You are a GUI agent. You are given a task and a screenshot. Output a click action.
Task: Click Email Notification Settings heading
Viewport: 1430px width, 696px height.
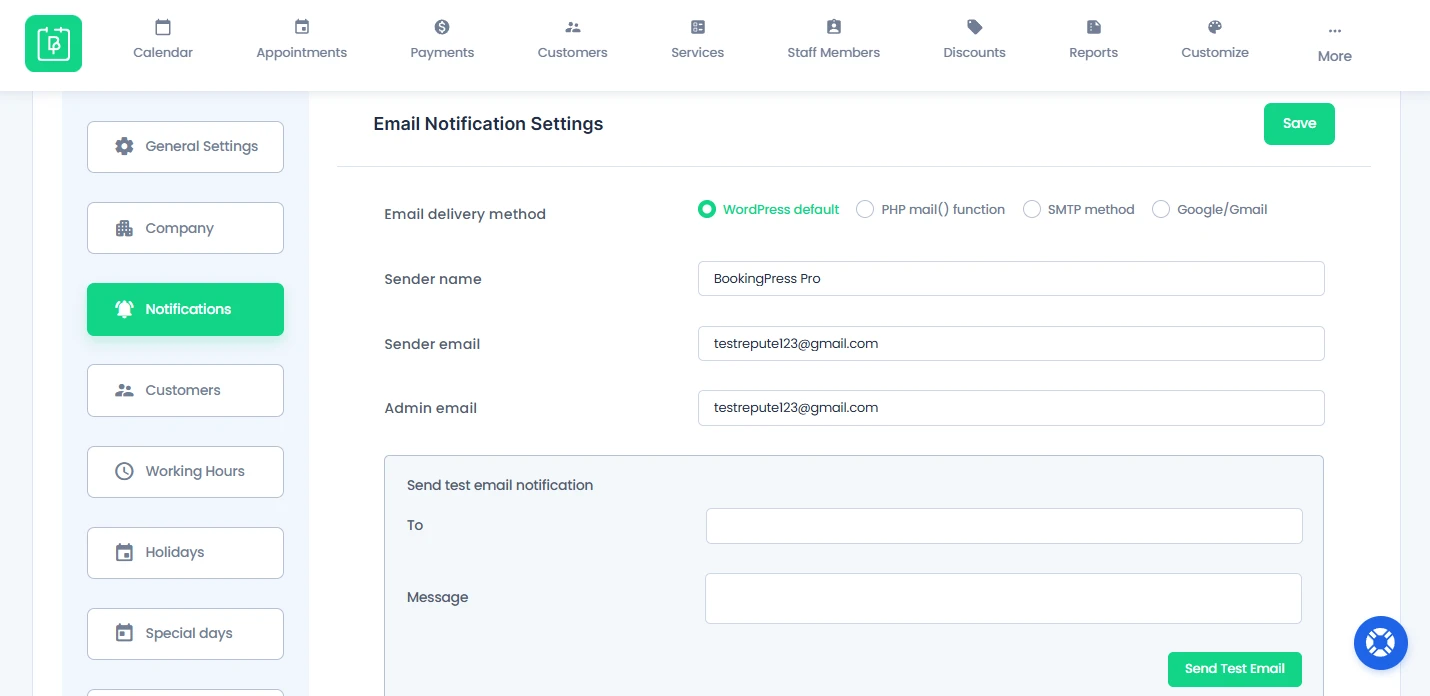pyautogui.click(x=488, y=124)
